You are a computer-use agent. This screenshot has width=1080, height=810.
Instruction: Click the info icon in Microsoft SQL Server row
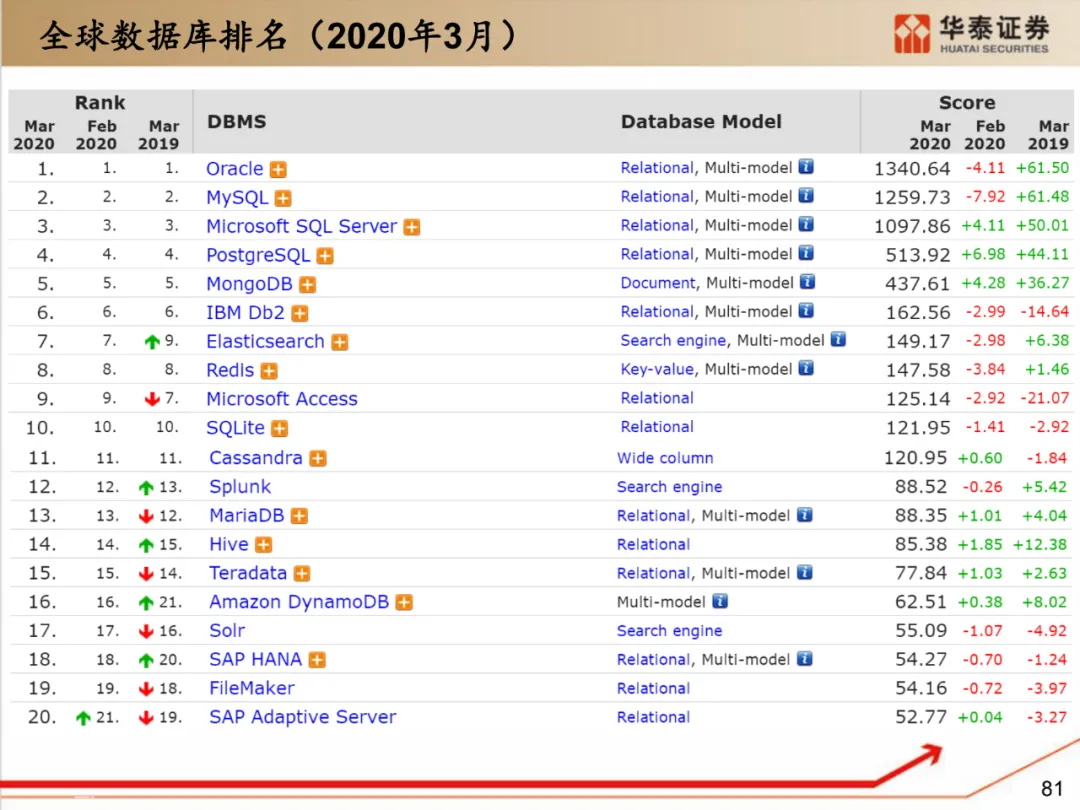click(x=806, y=225)
